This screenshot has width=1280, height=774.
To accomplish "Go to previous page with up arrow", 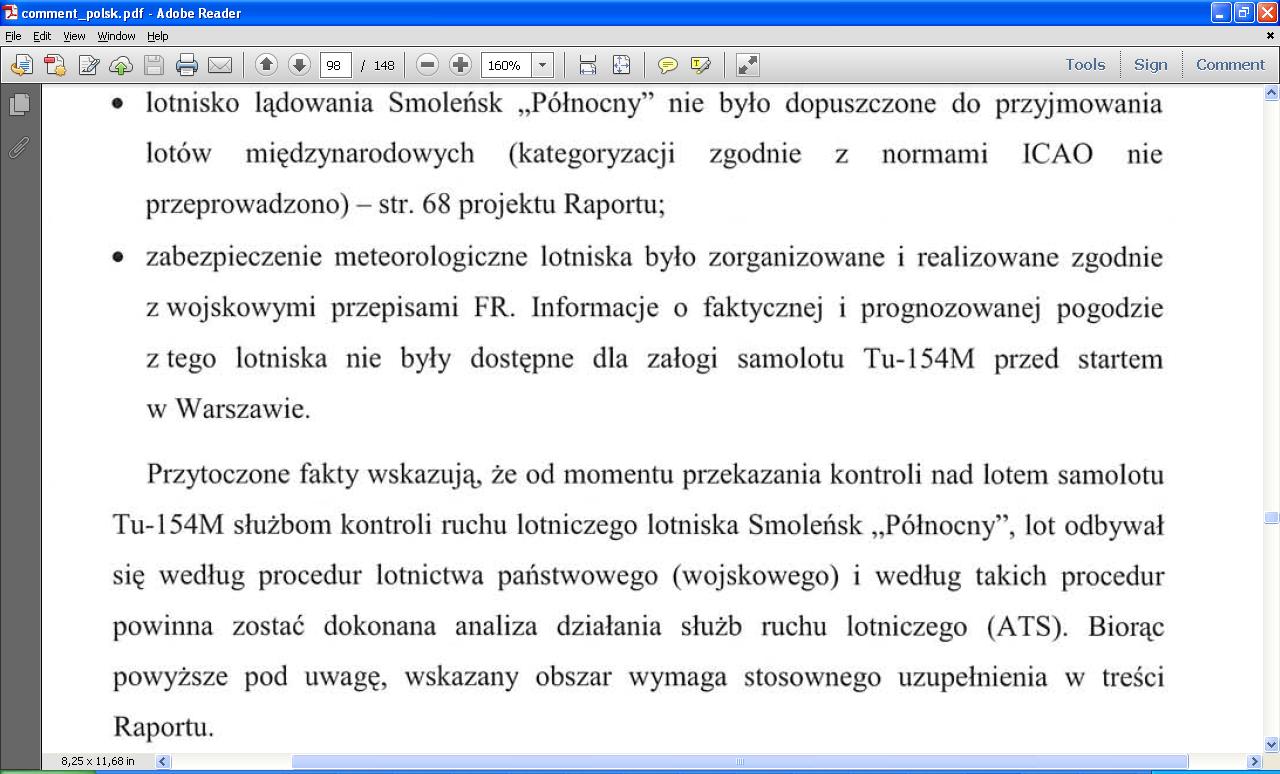I will coord(266,65).
